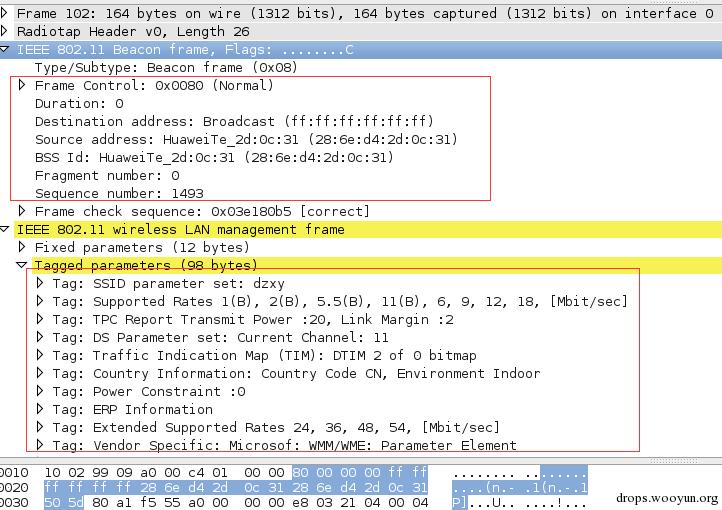Expand the Vendor Specific Microsof WMM/WME tag
This screenshot has height=510, width=722.
click(40, 445)
